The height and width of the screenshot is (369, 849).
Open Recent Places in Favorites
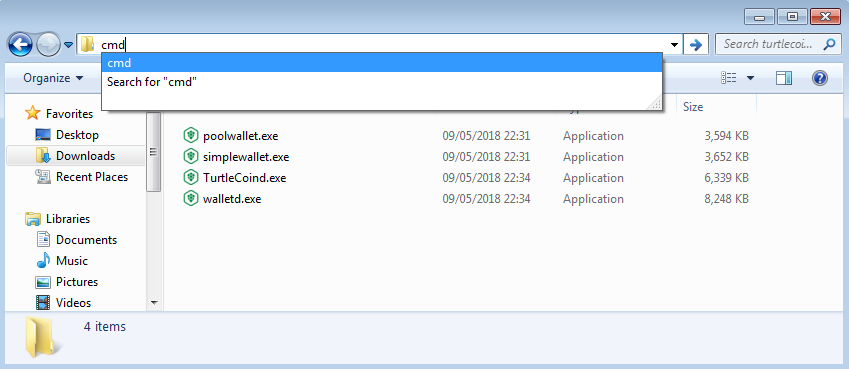(92, 177)
